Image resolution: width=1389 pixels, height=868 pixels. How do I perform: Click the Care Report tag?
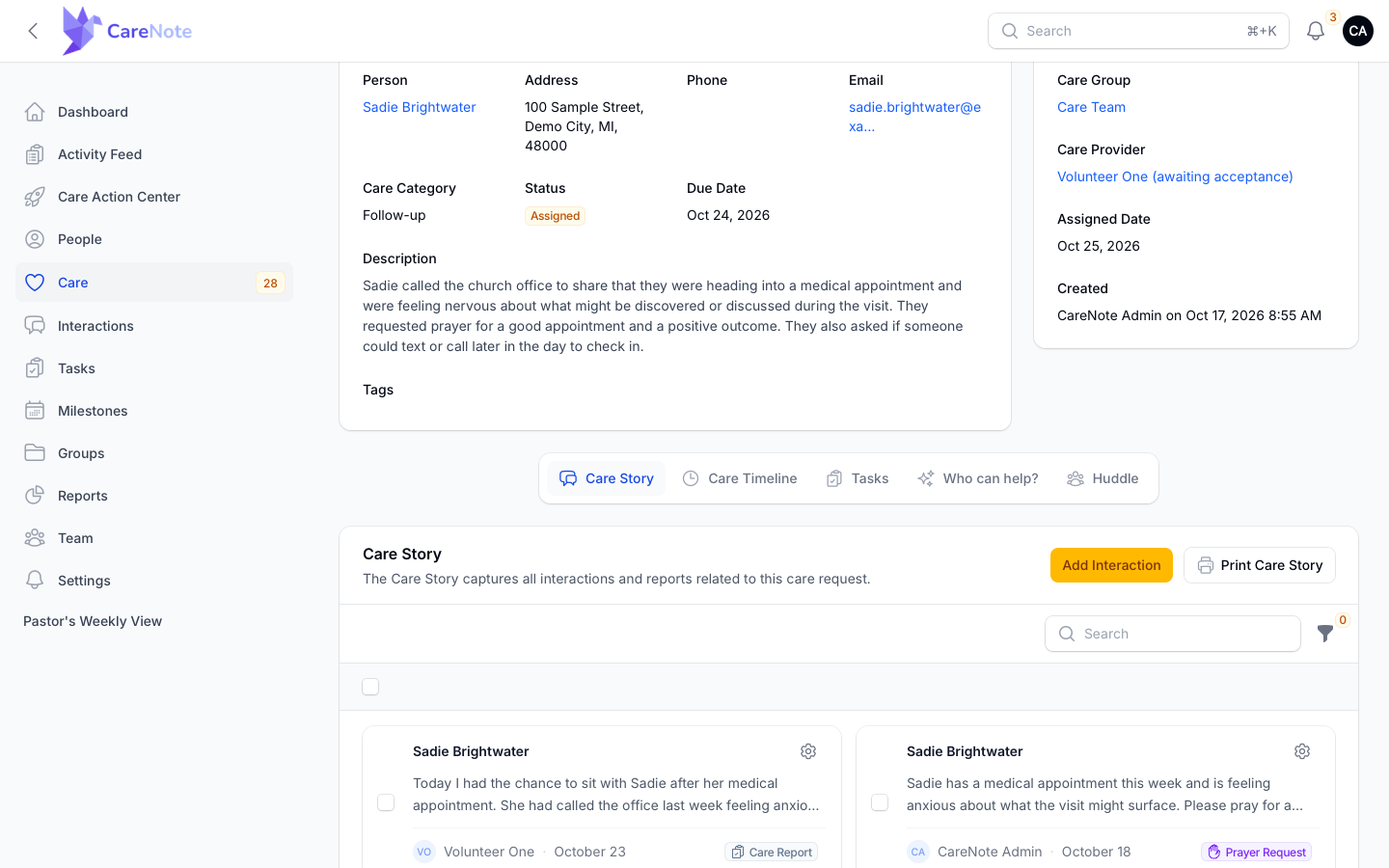(772, 852)
